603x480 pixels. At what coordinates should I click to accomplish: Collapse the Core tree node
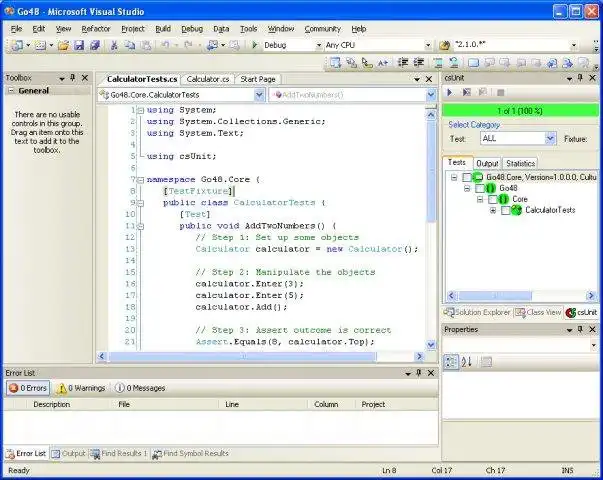click(480, 199)
